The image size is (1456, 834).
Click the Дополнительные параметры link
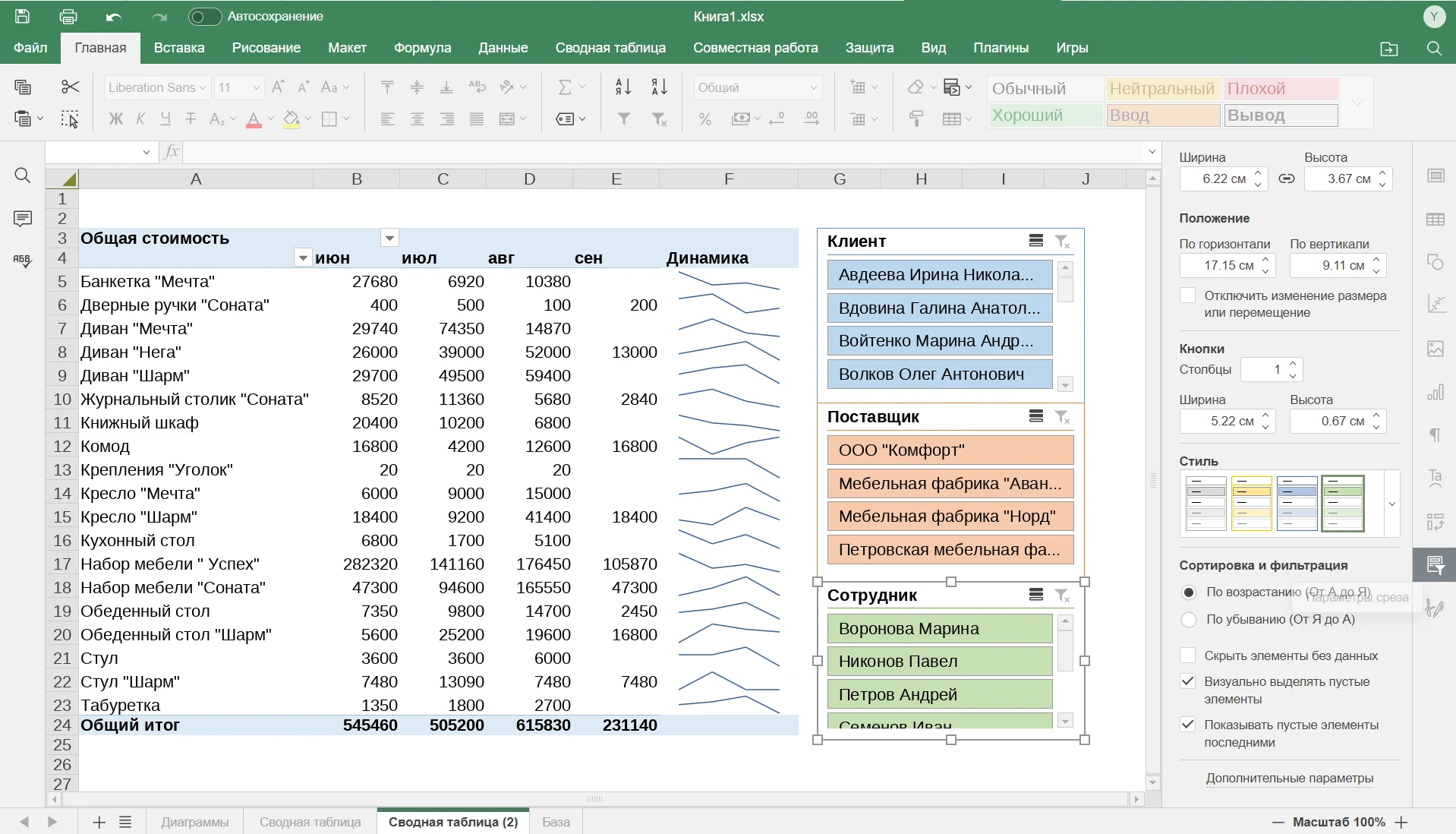click(1289, 778)
